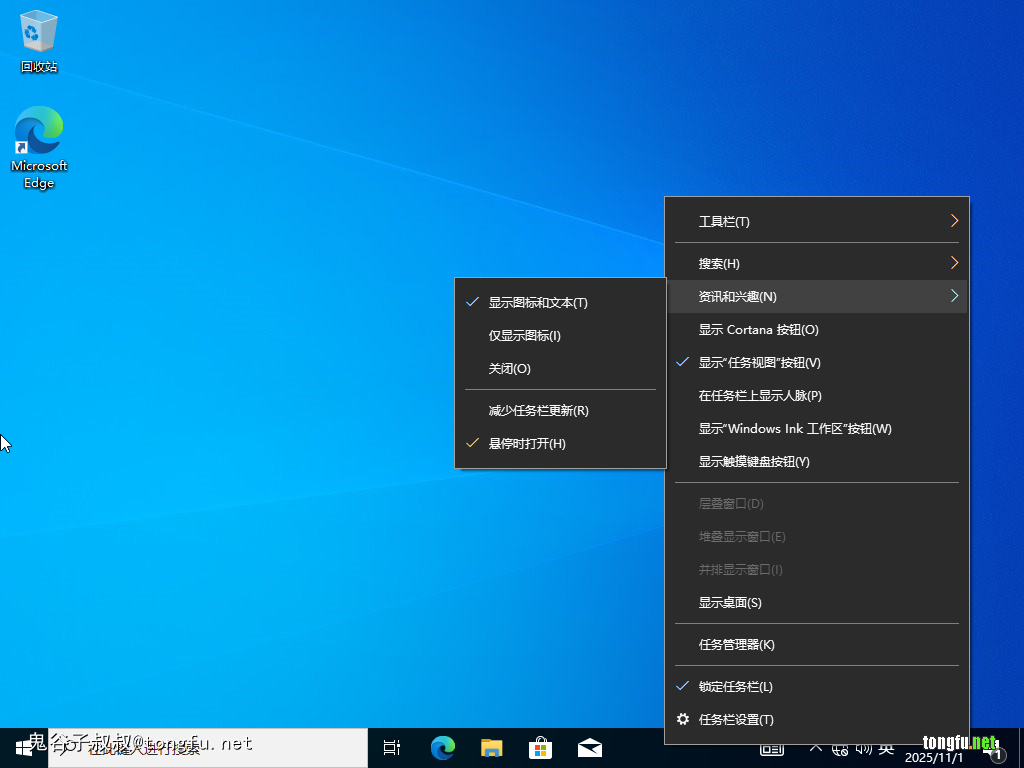This screenshot has width=1024, height=768.
Task: Open 任务栏设置 with gear icon
Action: (x=736, y=720)
